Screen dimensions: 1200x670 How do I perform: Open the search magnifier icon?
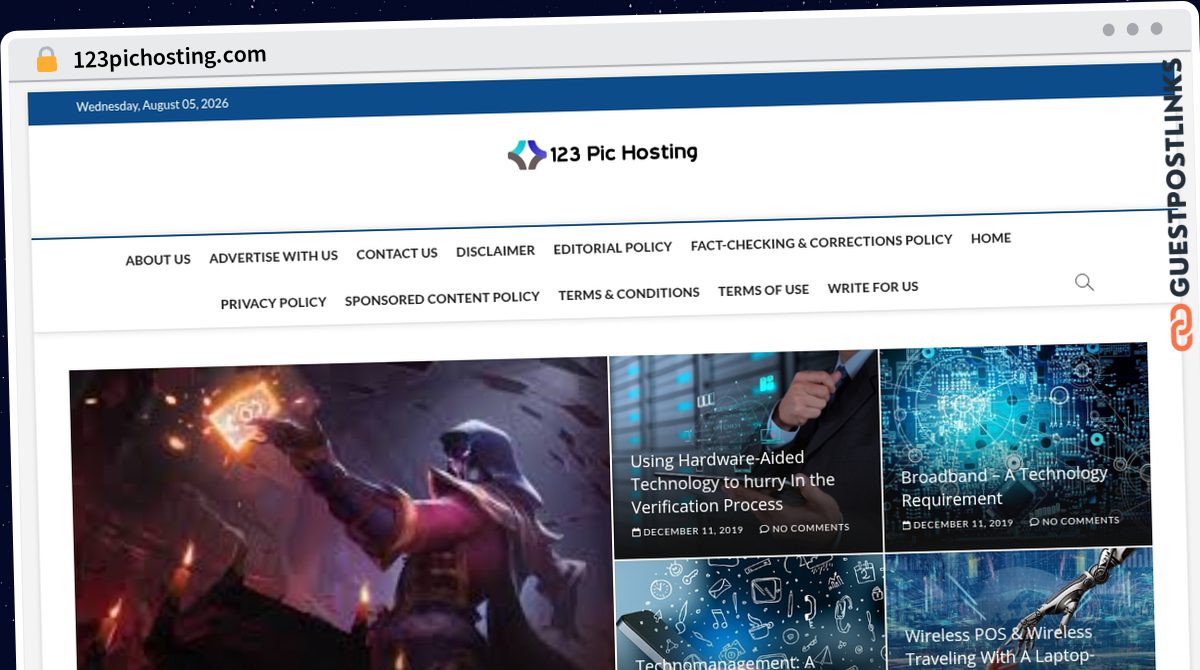[x=1084, y=282]
